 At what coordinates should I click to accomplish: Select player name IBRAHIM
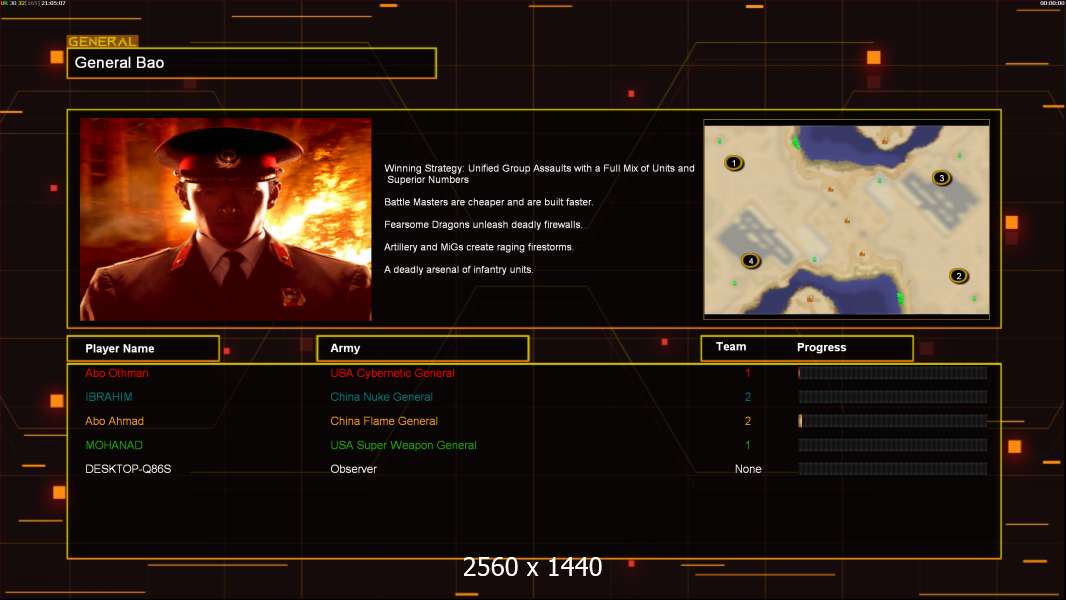point(109,397)
